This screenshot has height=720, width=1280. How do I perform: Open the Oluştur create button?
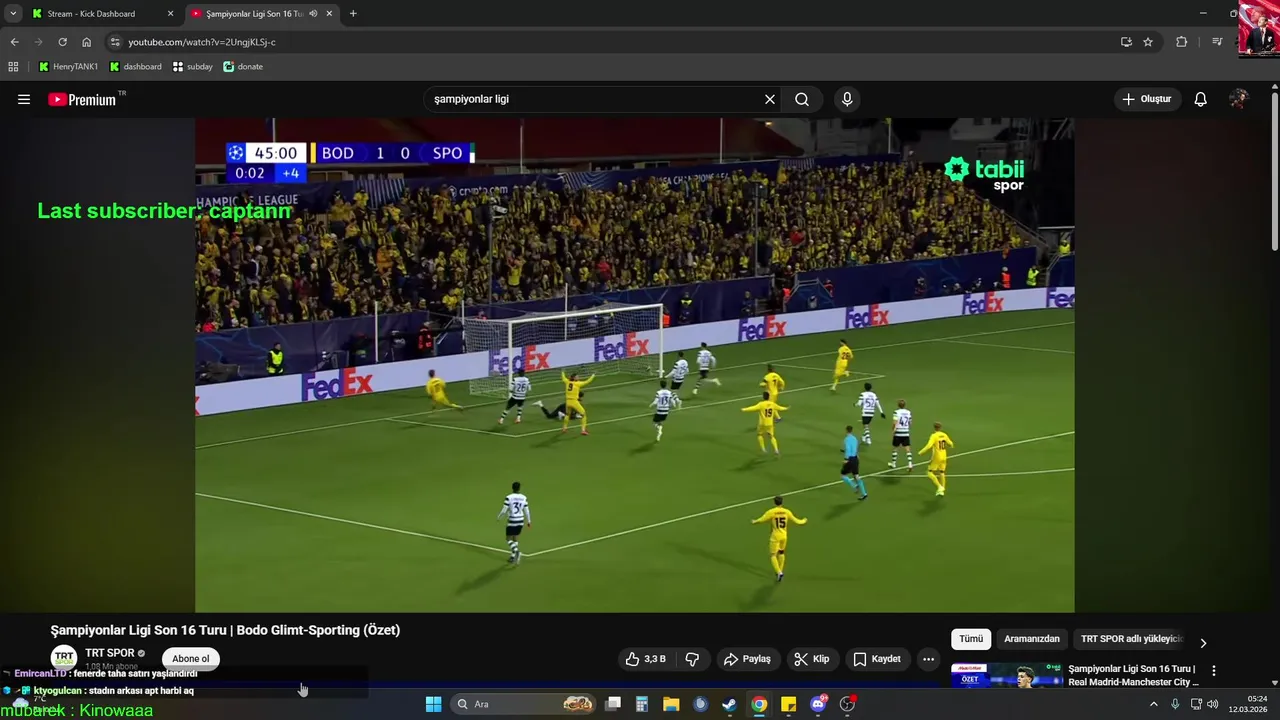pyautogui.click(x=1146, y=99)
